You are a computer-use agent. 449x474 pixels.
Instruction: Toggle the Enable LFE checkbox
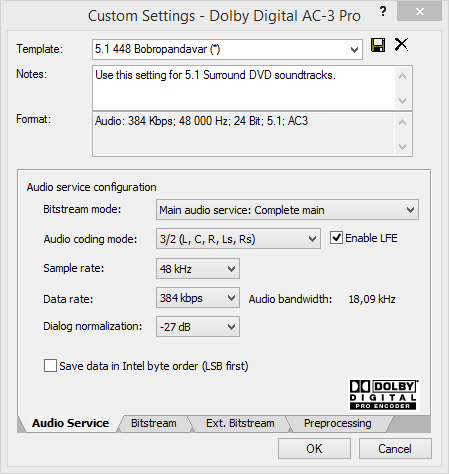[x=336, y=238]
